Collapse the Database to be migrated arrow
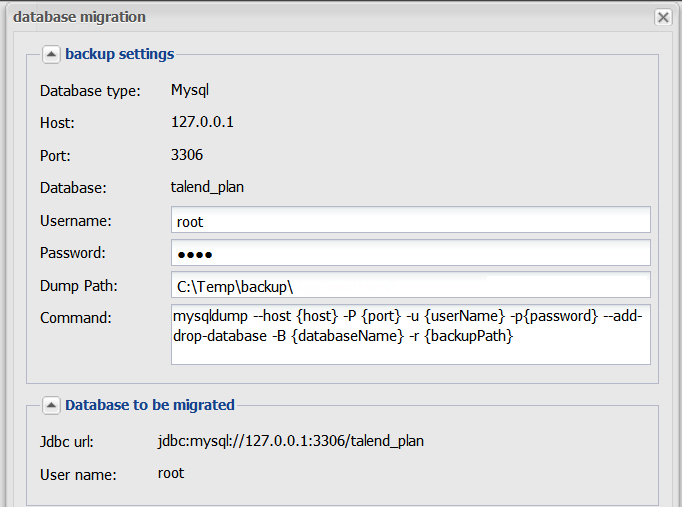 coord(51,405)
